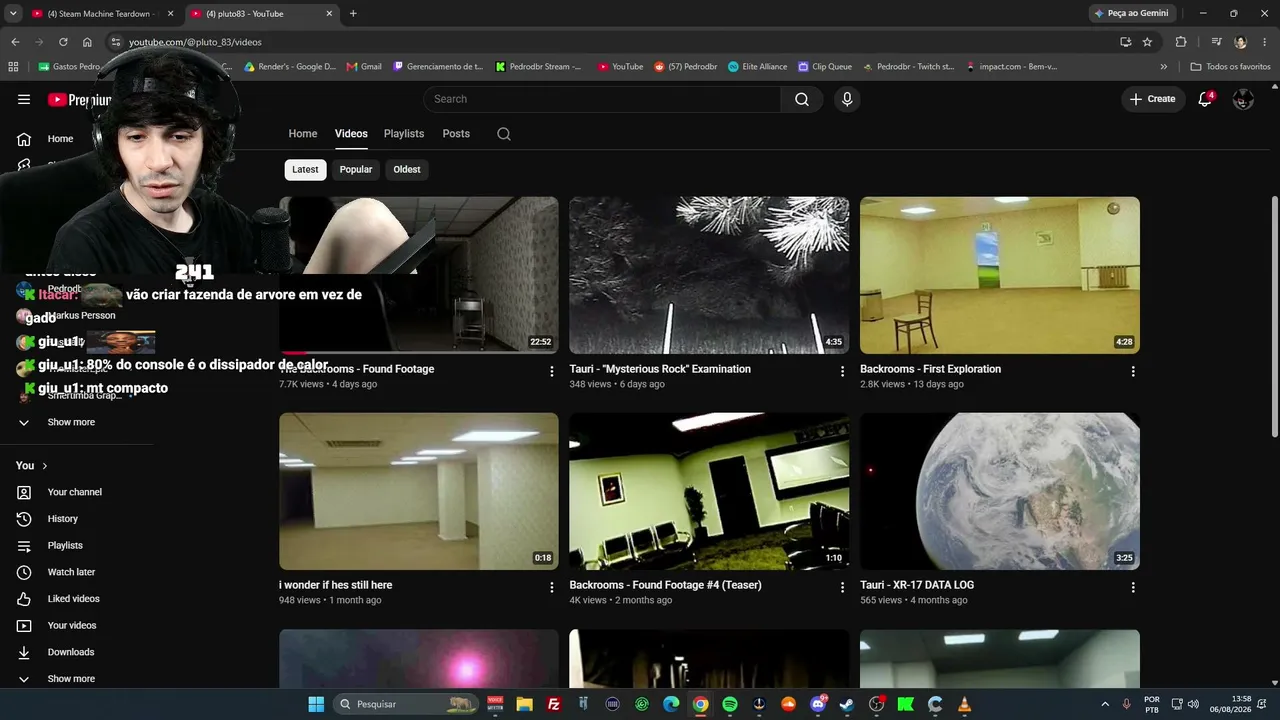Click the History clock icon in sidebar
This screenshot has width=1280, height=720.
click(24, 519)
